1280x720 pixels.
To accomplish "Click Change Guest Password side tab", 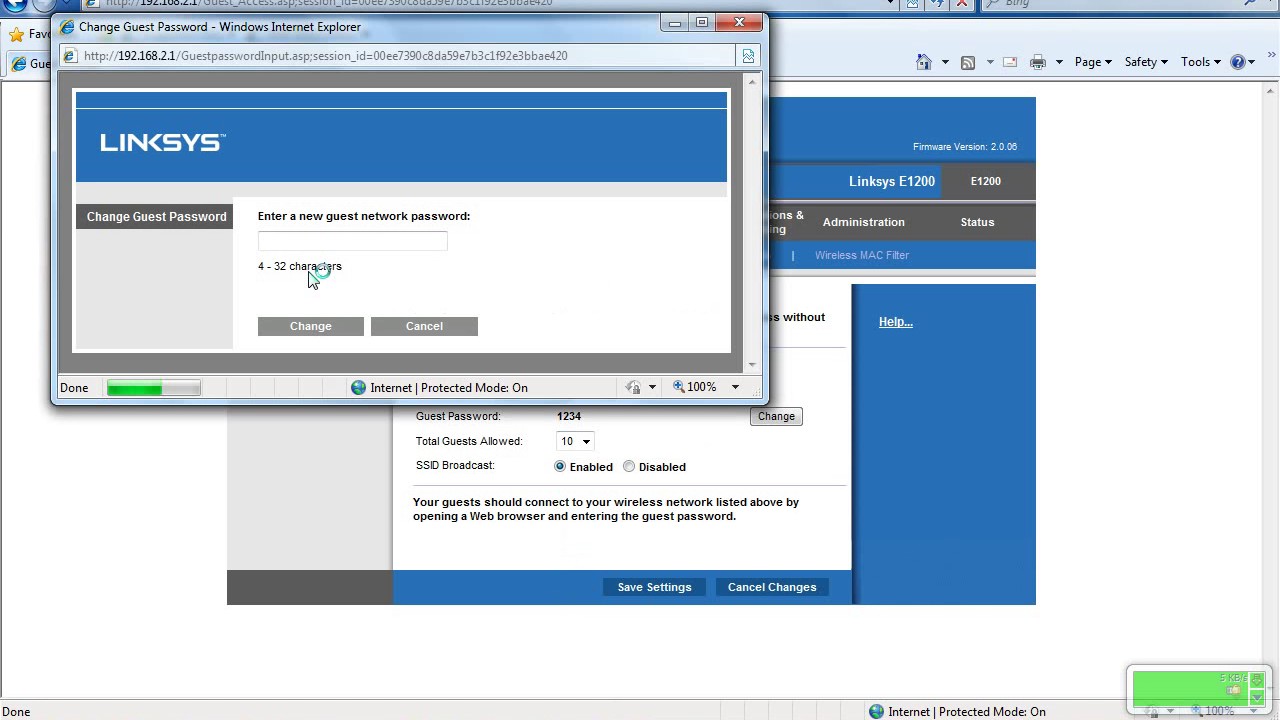I will (x=155, y=216).
